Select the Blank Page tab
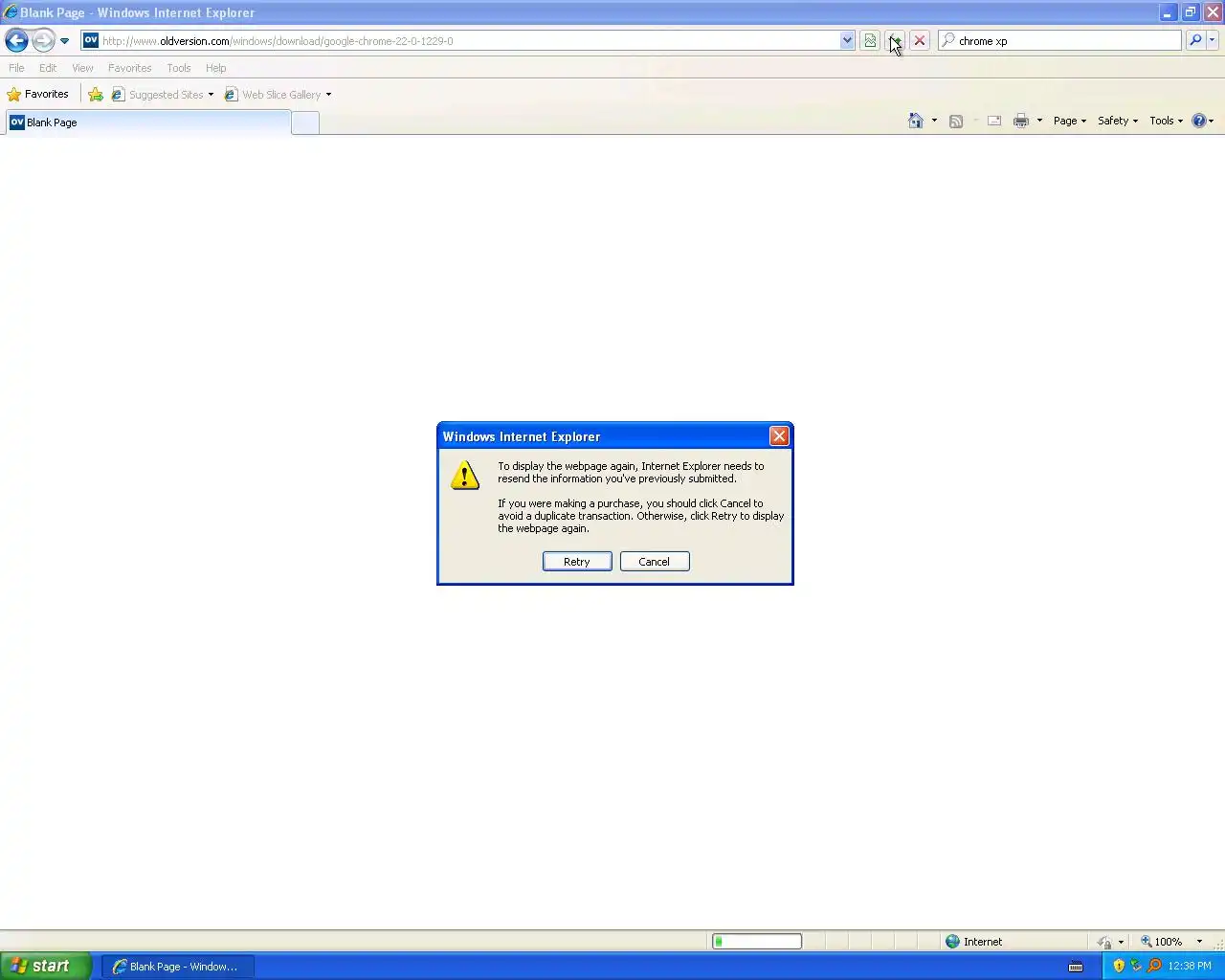This screenshot has height=980, width=1225. [x=147, y=122]
